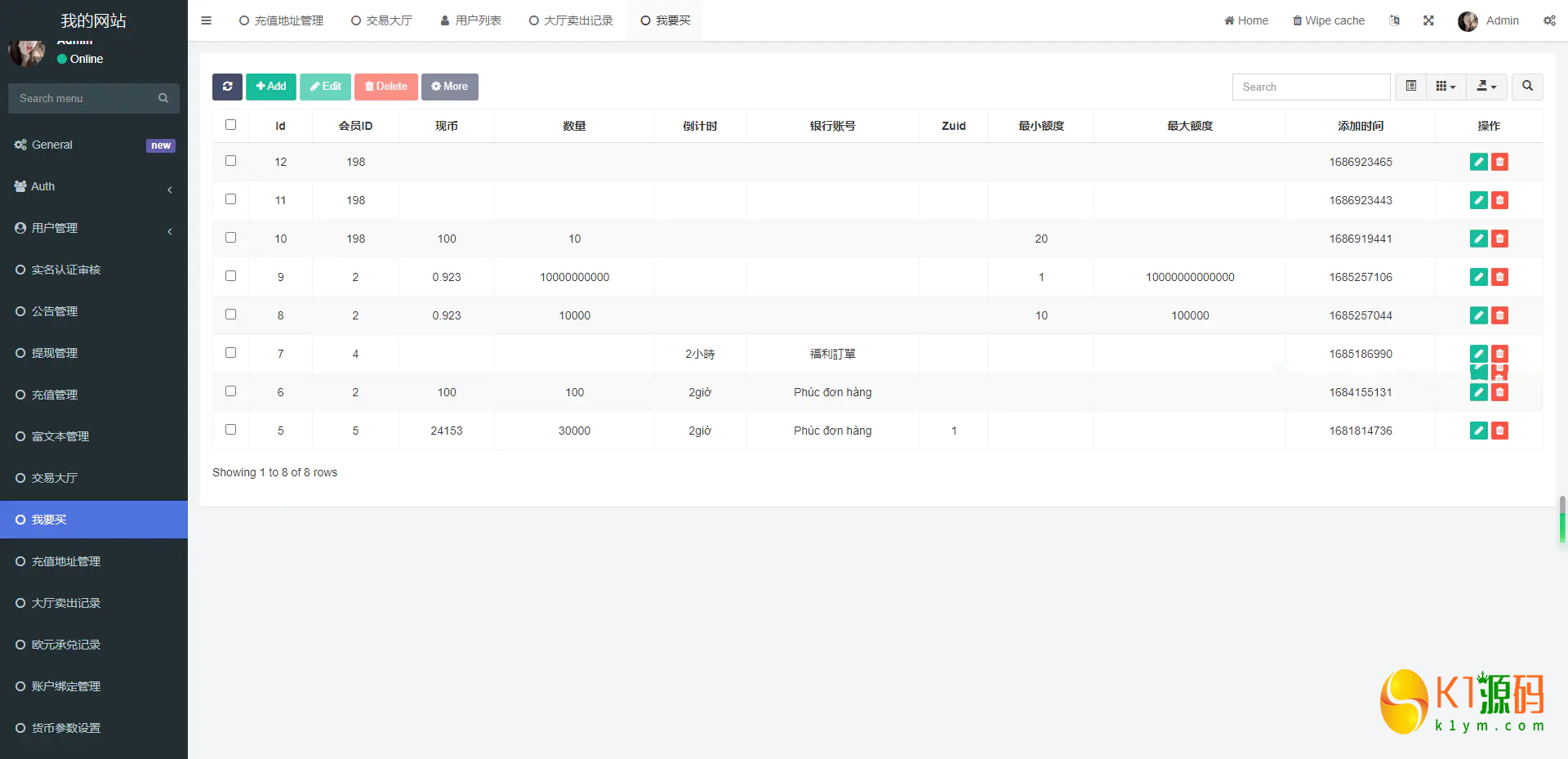The width and height of the screenshot is (1568, 759).
Task: Expand the Auth sidebar menu
Action: [93, 186]
